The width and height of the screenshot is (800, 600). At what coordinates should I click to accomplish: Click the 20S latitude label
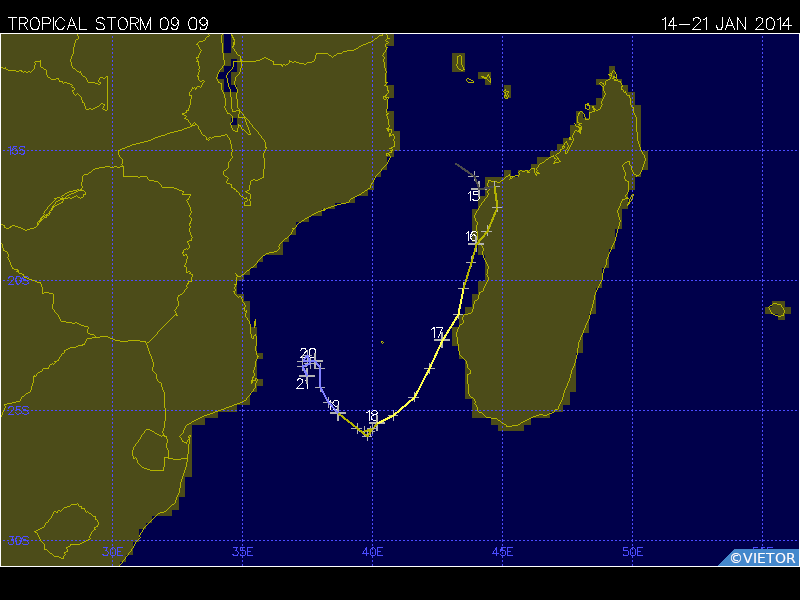point(18,281)
